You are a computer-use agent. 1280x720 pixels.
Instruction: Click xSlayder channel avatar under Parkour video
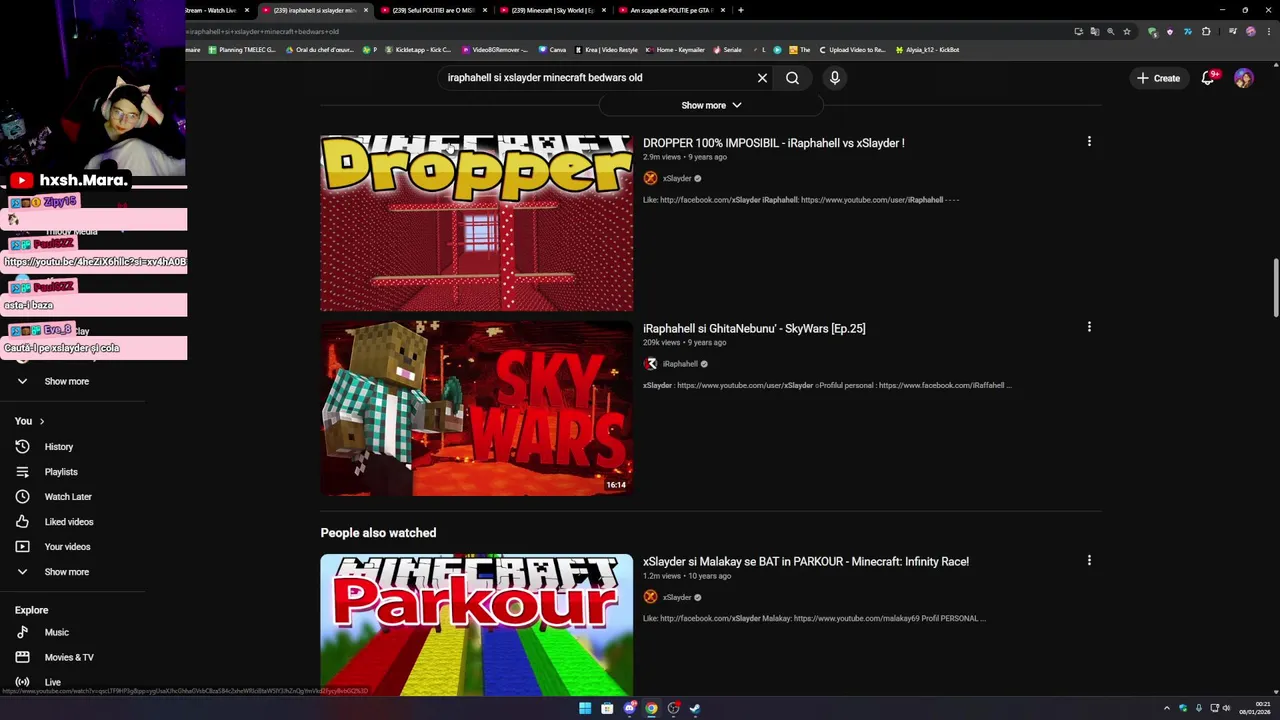point(650,597)
